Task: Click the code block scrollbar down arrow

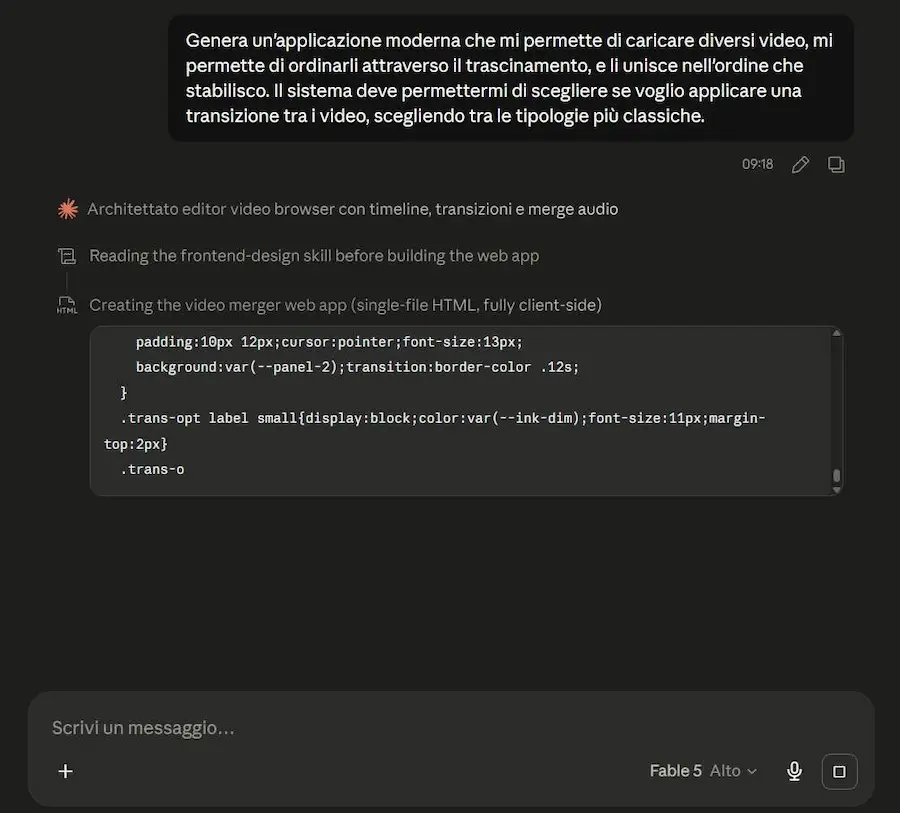Action: tap(837, 490)
